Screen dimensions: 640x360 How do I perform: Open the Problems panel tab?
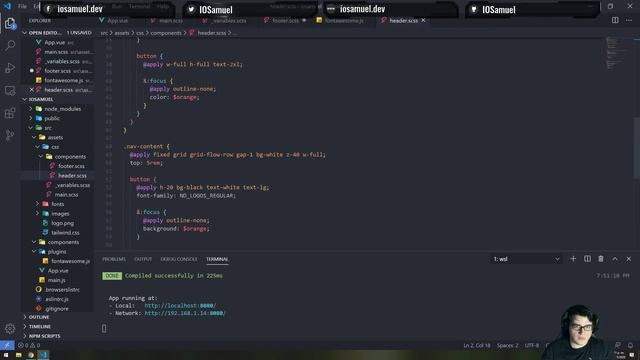pos(114,259)
